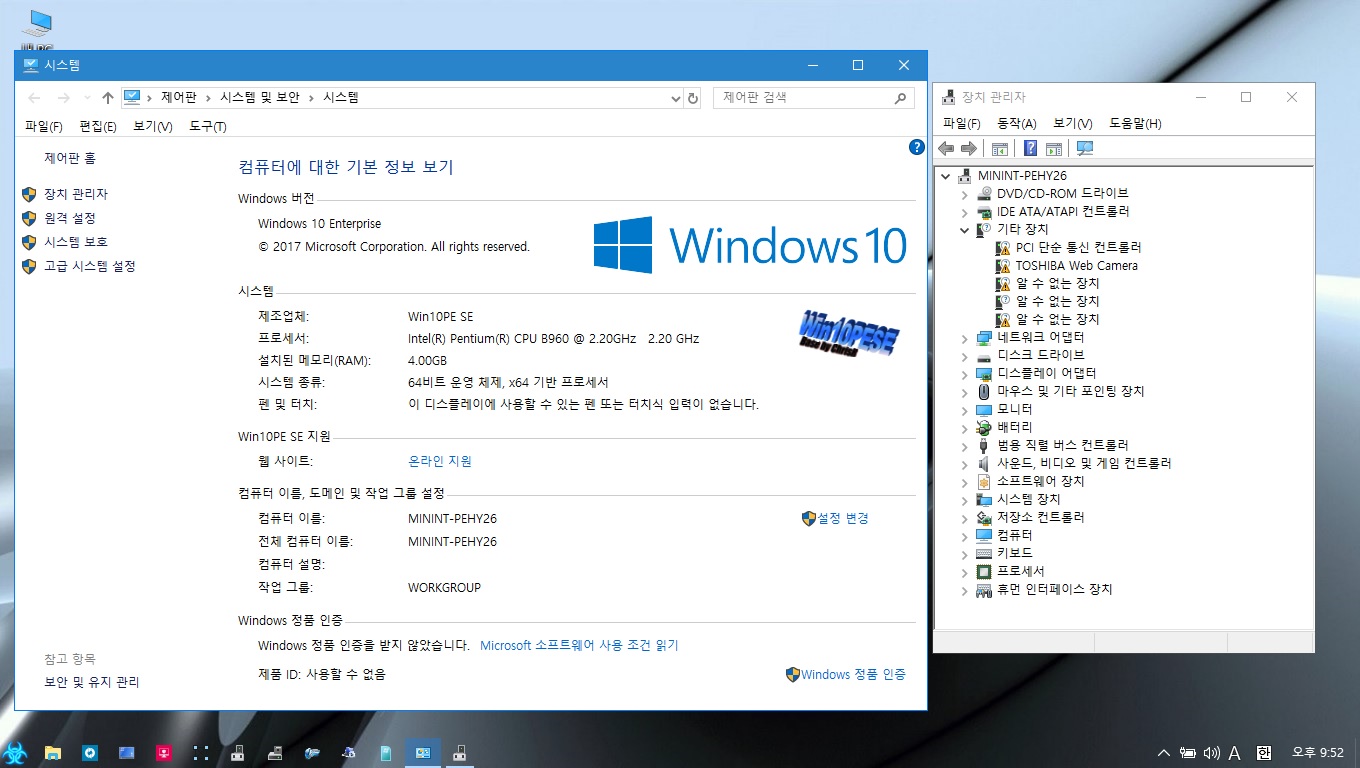Toggle the console tree pane icon in Device Manager
This screenshot has width=1360, height=768.
(x=999, y=149)
